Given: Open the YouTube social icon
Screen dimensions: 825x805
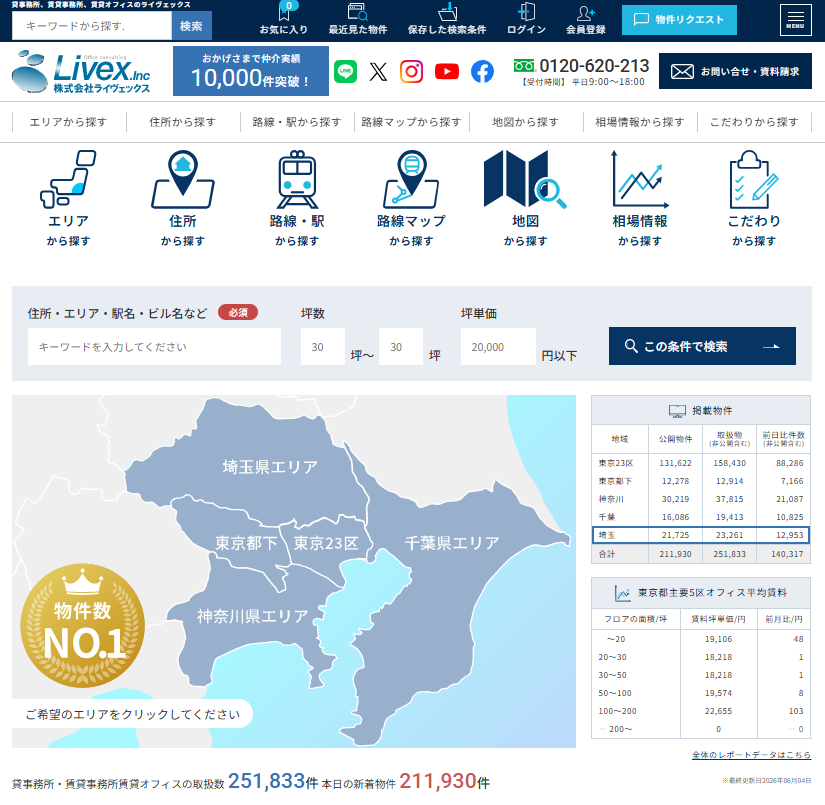Looking at the screenshot, I should pyautogui.click(x=447, y=72).
